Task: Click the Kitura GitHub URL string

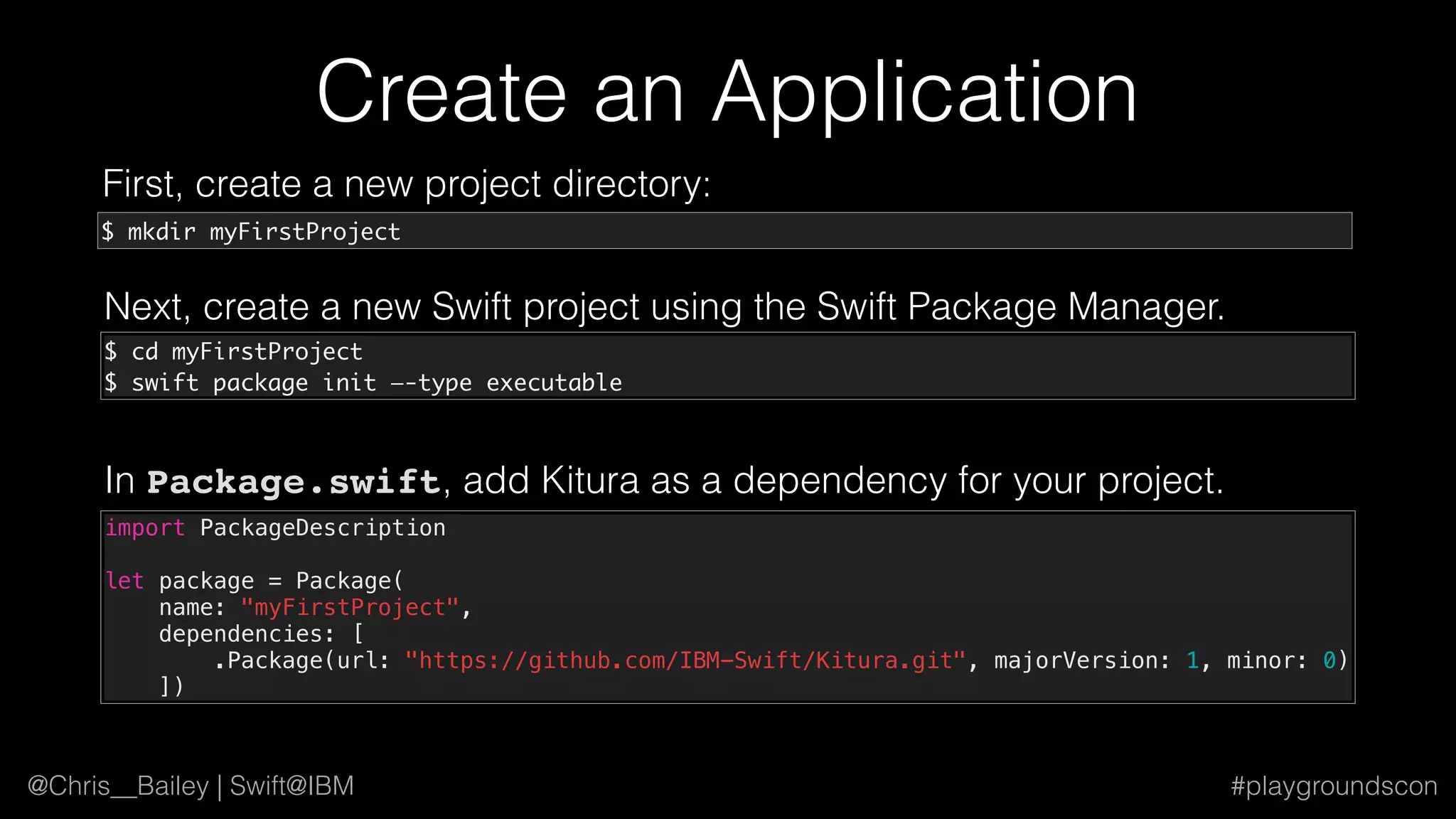Action: (x=685, y=660)
